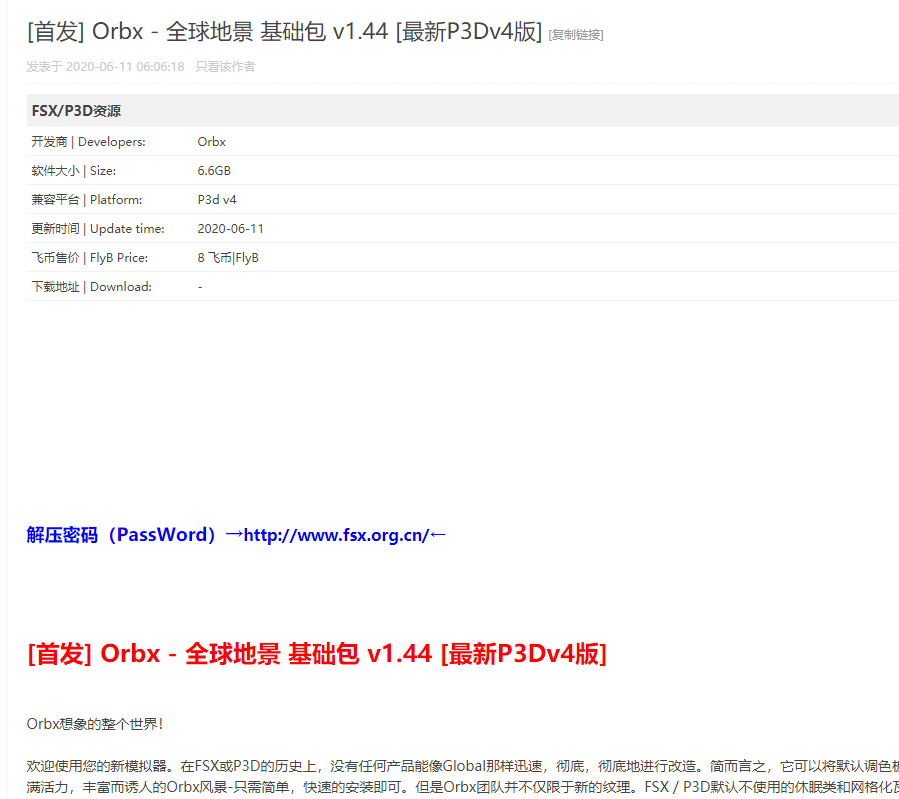This screenshot has height=799, width=899.
Task: Select the Developers label cell
Action: [88, 142]
